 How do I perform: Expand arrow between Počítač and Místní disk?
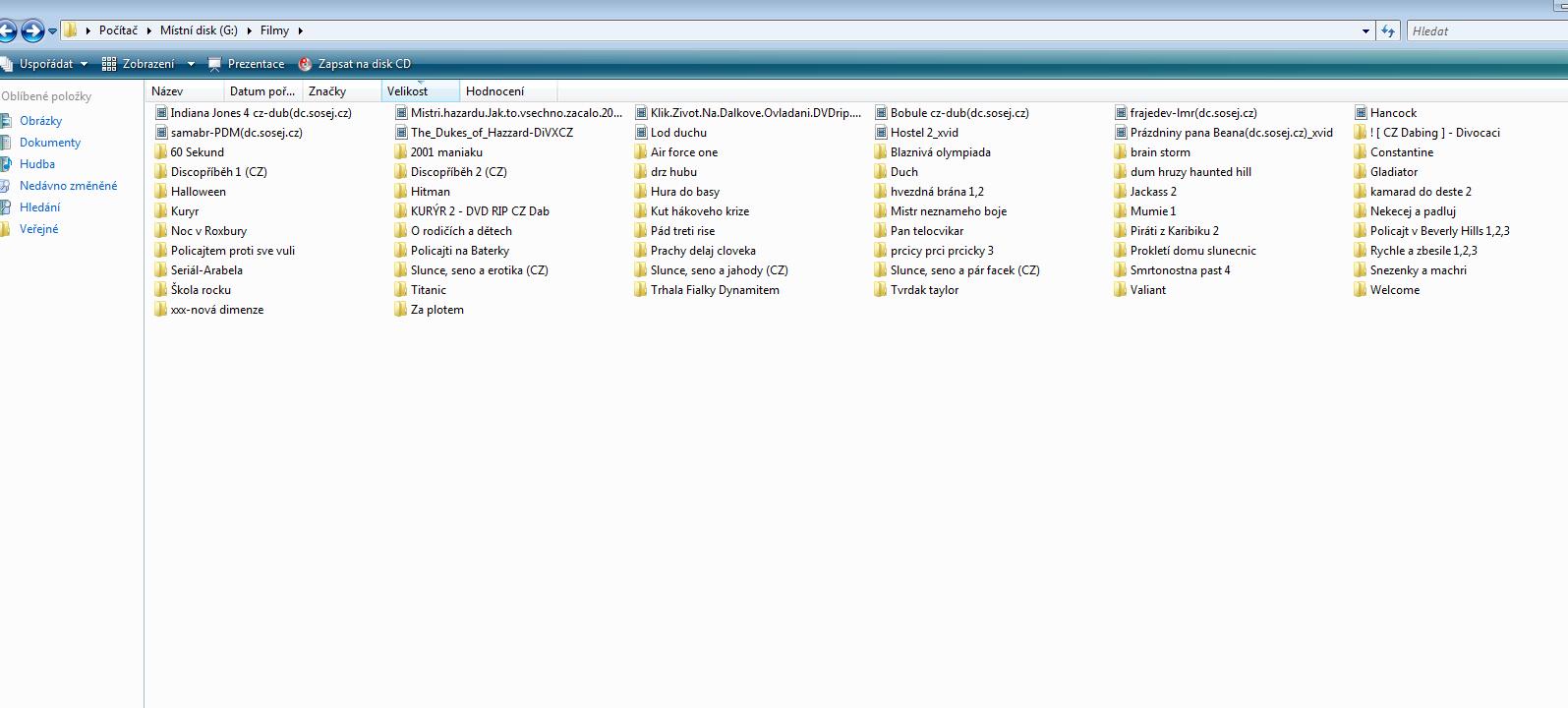149,30
